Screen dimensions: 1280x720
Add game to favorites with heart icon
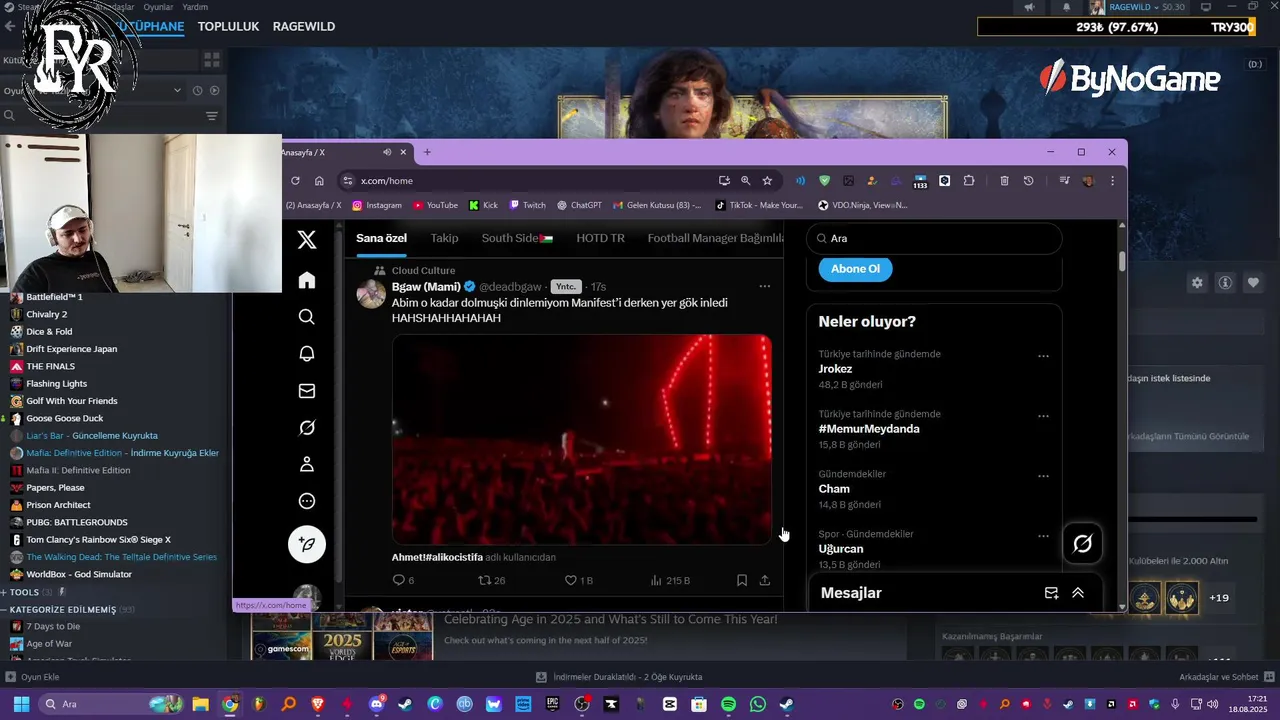point(1253,283)
